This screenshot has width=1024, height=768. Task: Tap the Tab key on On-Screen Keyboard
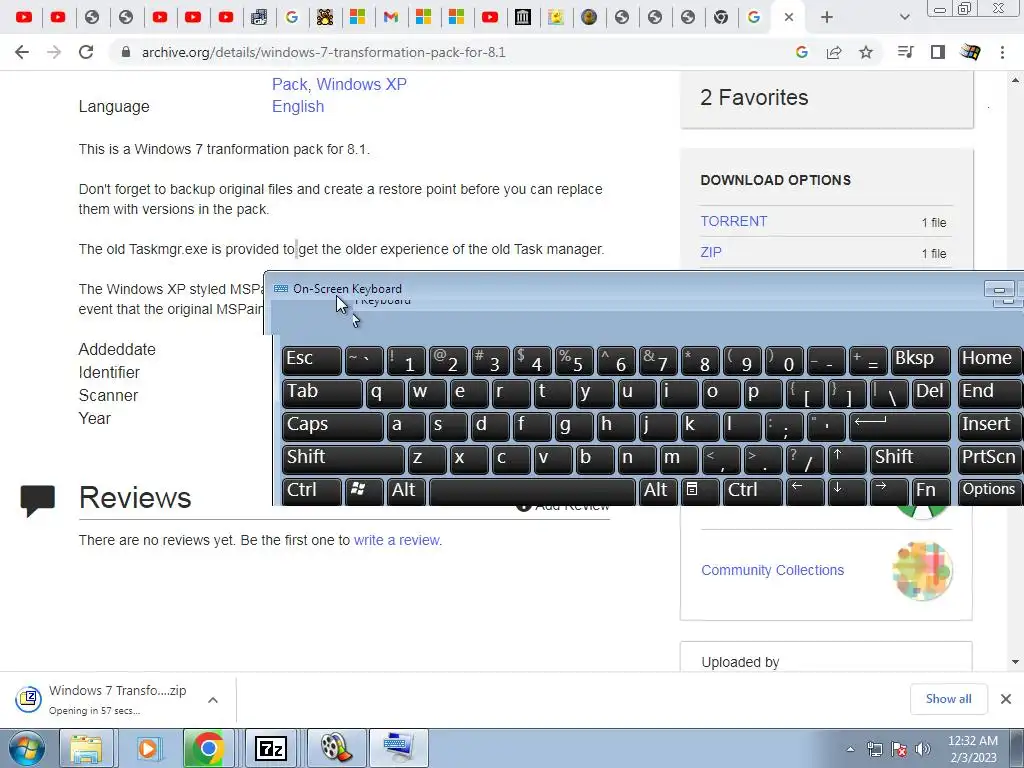(322, 393)
